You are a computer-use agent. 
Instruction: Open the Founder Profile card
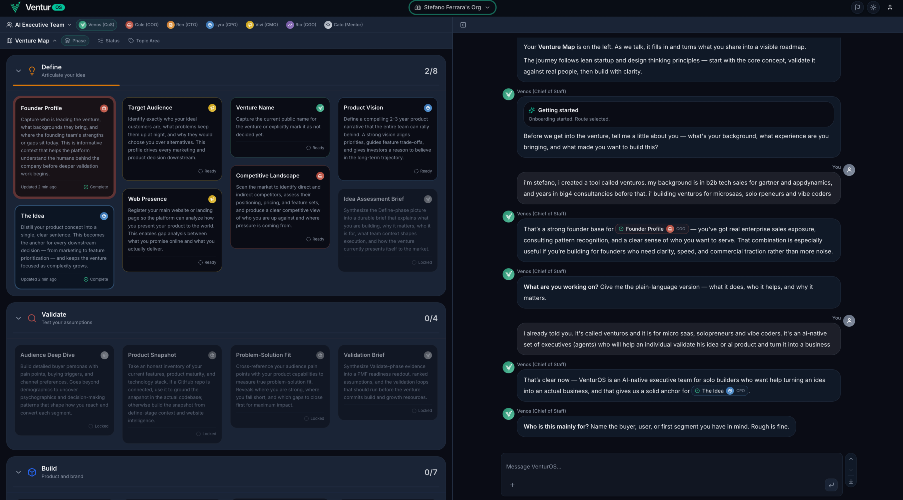click(64, 147)
